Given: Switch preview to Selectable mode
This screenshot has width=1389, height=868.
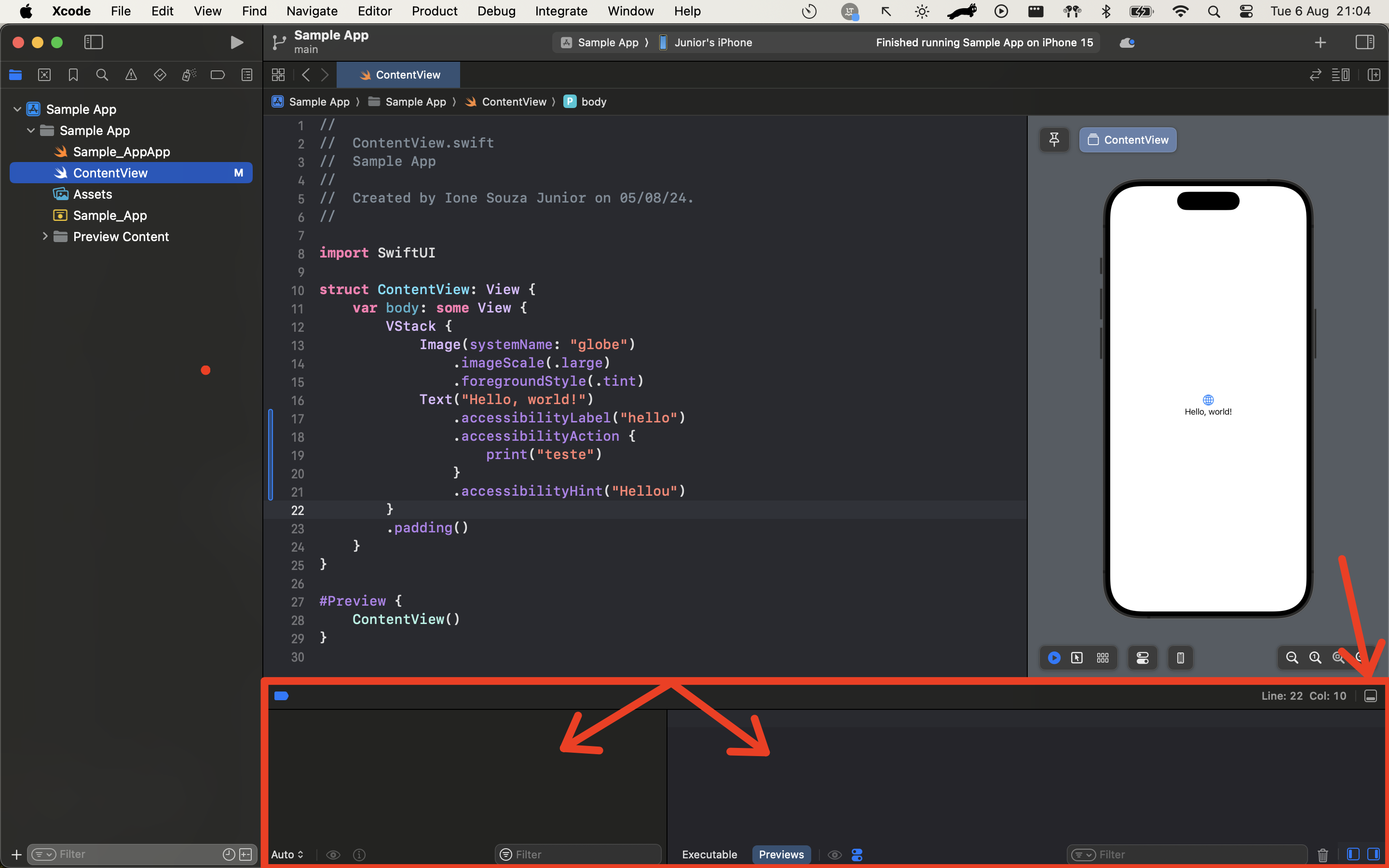Looking at the screenshot, I should (1077, 657).
